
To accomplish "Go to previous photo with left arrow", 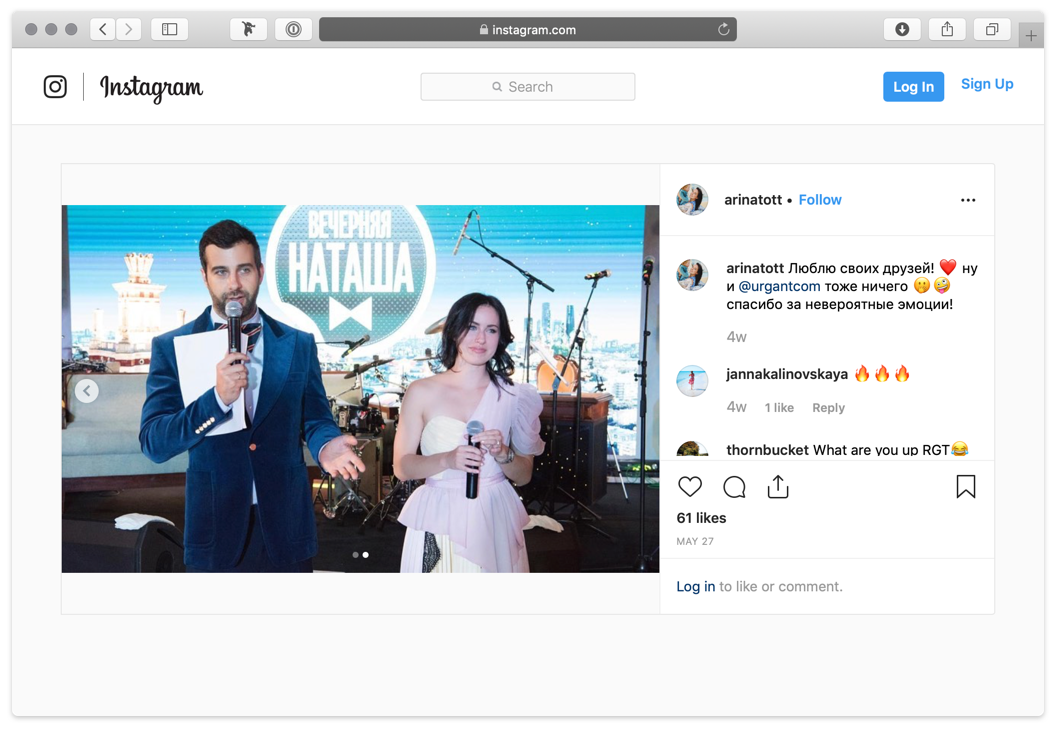I will tap(87, 391).
